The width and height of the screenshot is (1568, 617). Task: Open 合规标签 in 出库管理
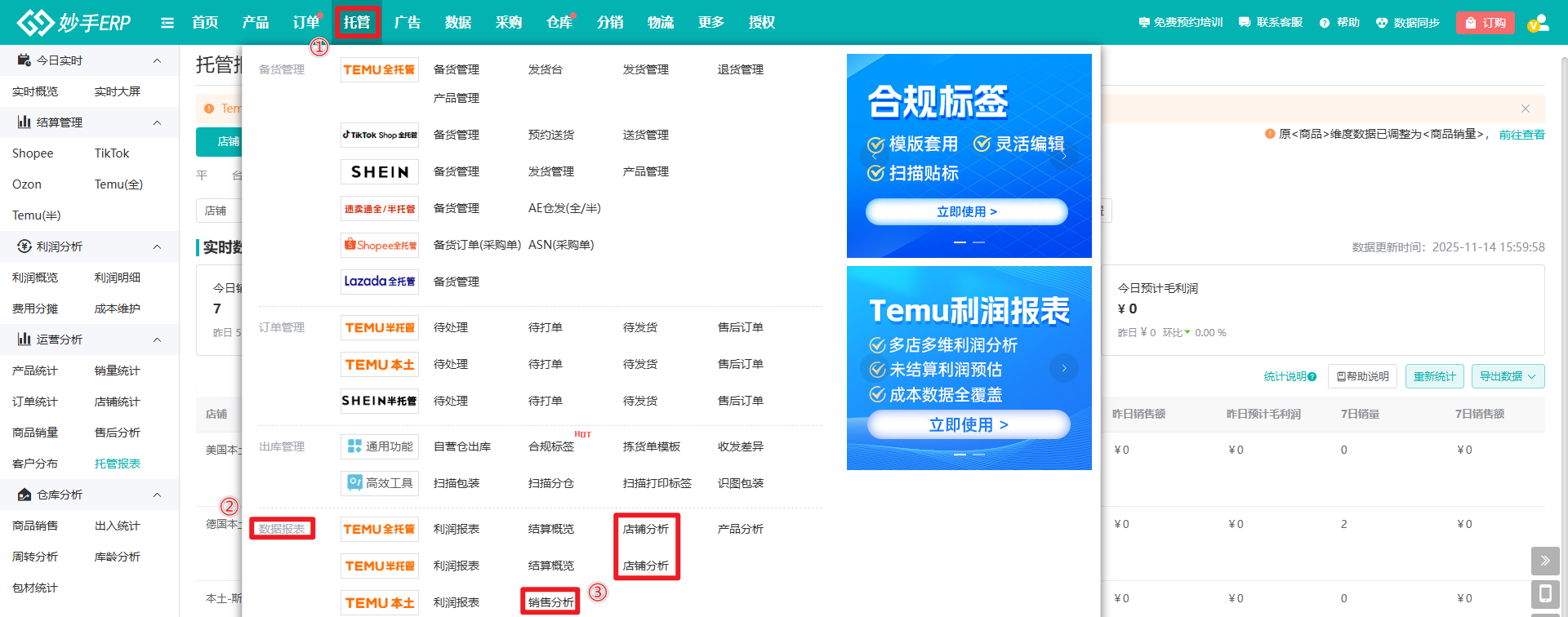pos(551,446)
